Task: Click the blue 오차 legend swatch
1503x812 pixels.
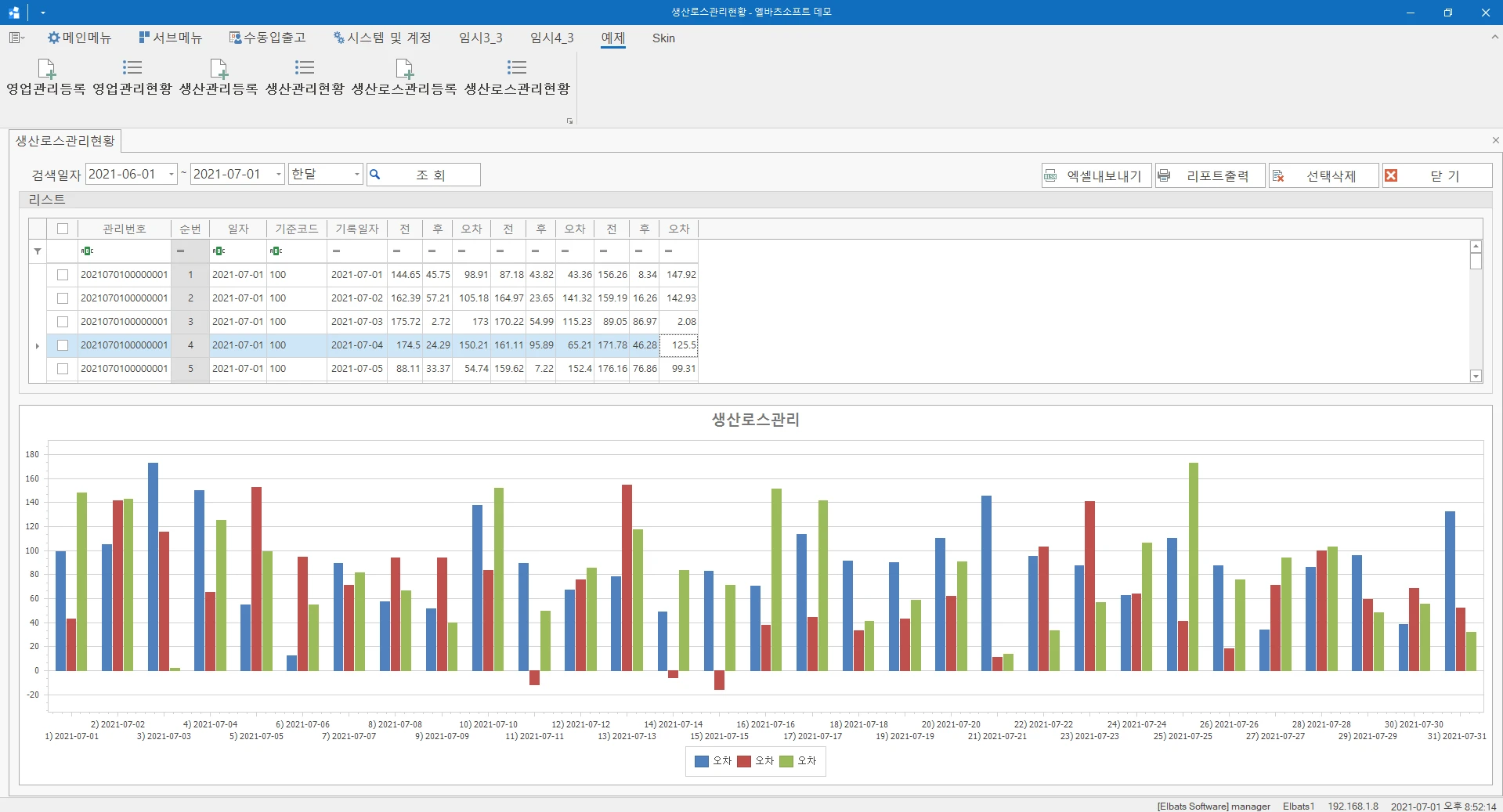Action: coord(702,761)
